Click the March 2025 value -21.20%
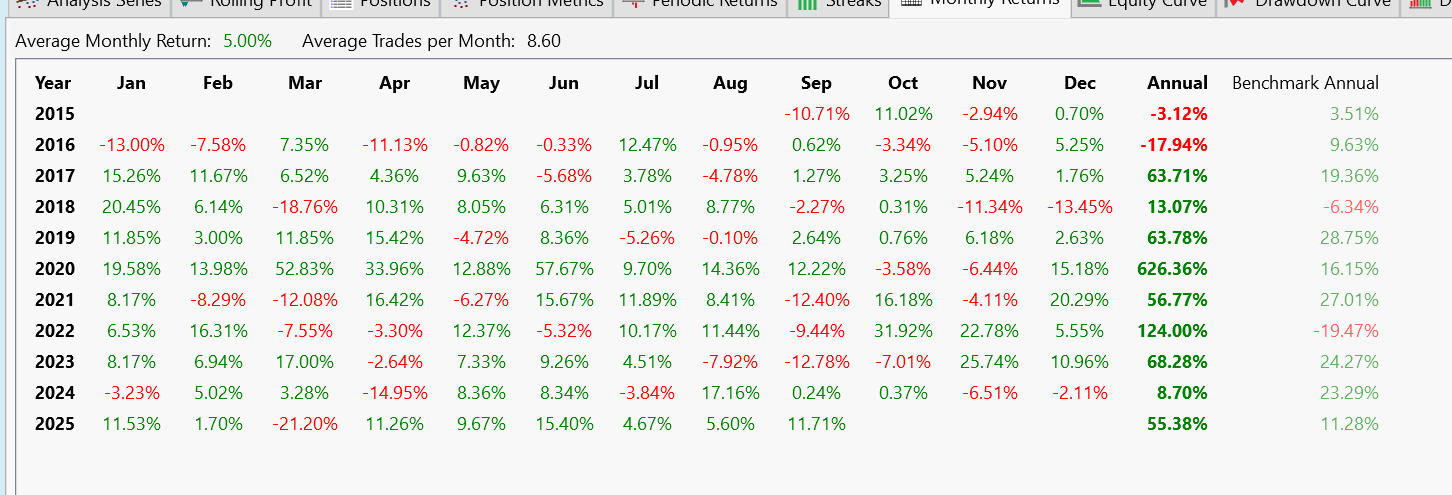 pos(305,424)
